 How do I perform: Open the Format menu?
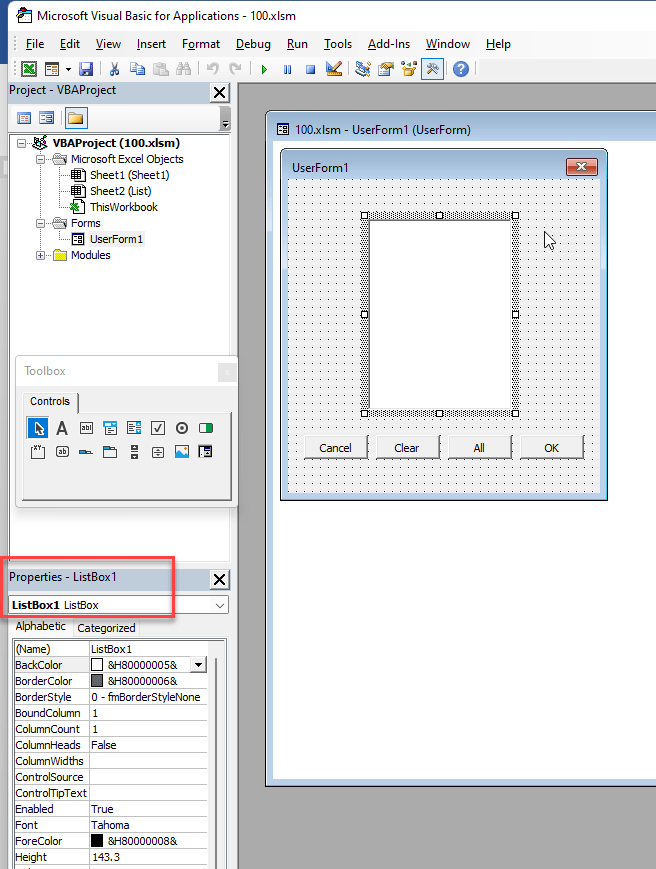click(201, 44)
